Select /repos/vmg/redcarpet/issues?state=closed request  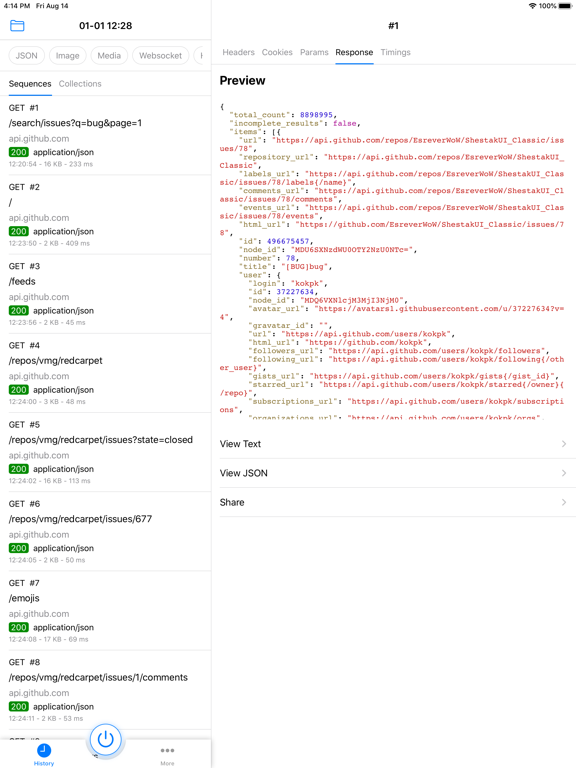coord(105,453)
